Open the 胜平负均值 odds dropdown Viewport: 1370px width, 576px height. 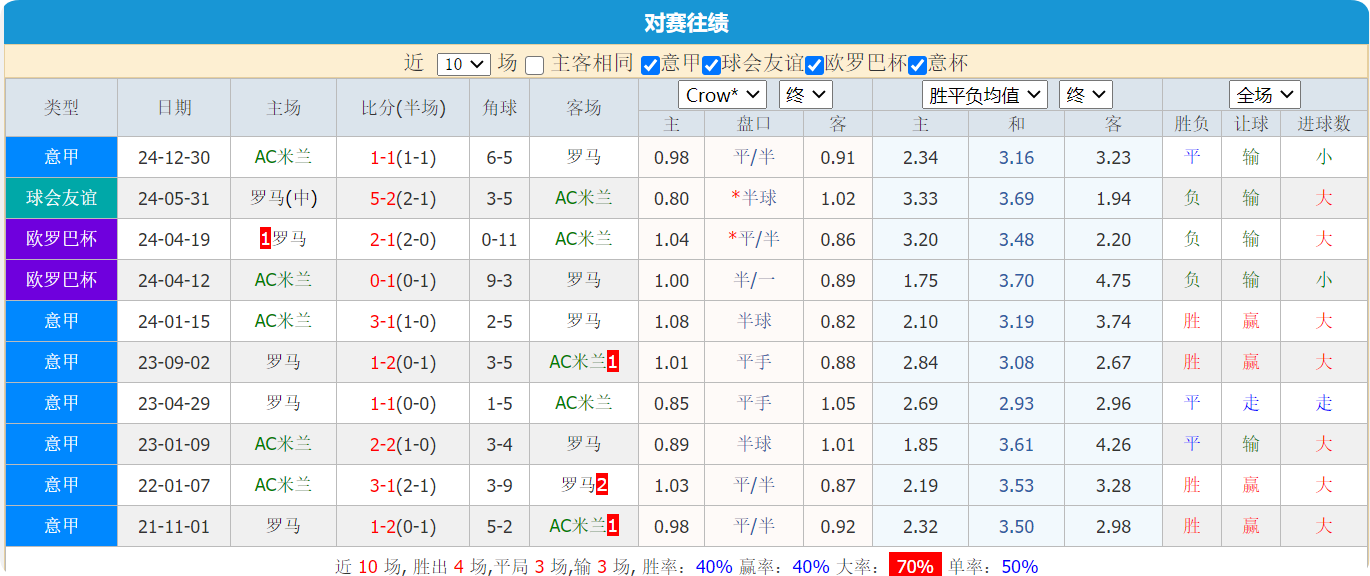click(983, 95)
